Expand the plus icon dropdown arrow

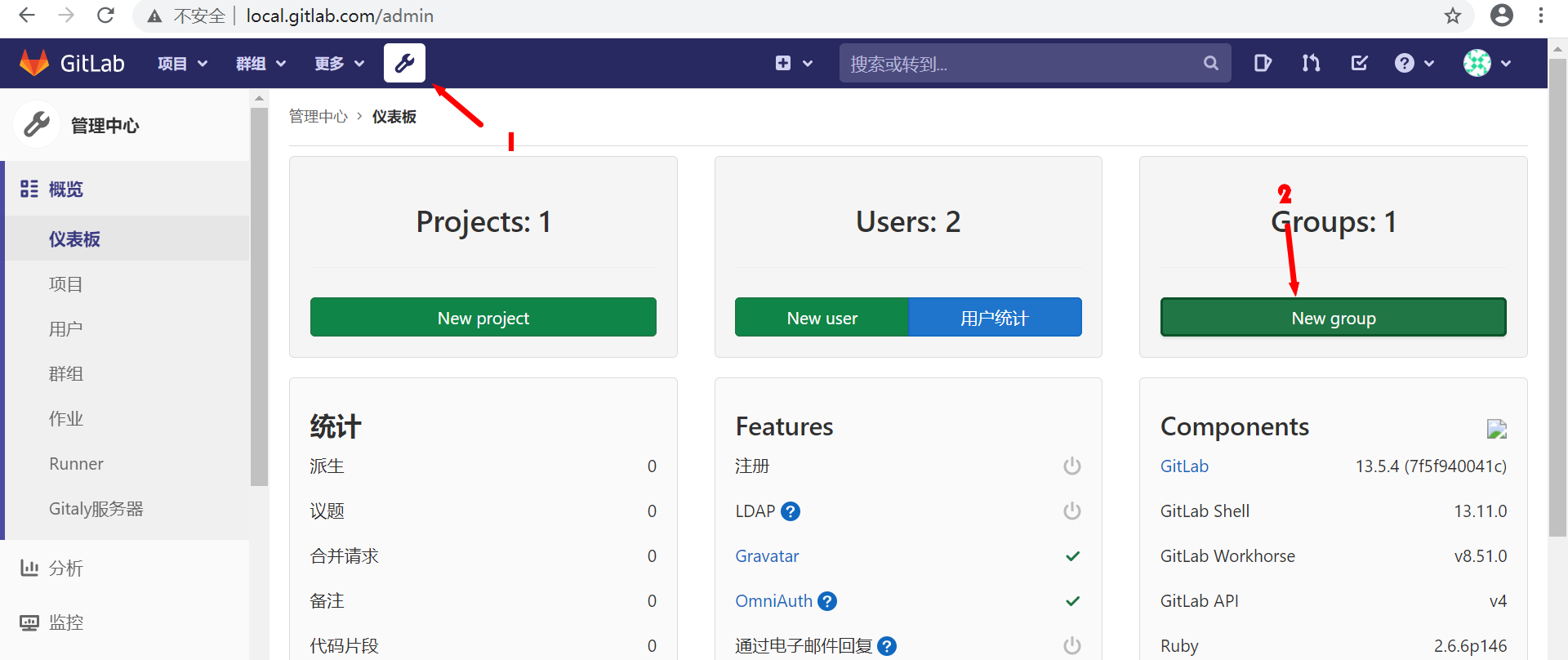808,64
